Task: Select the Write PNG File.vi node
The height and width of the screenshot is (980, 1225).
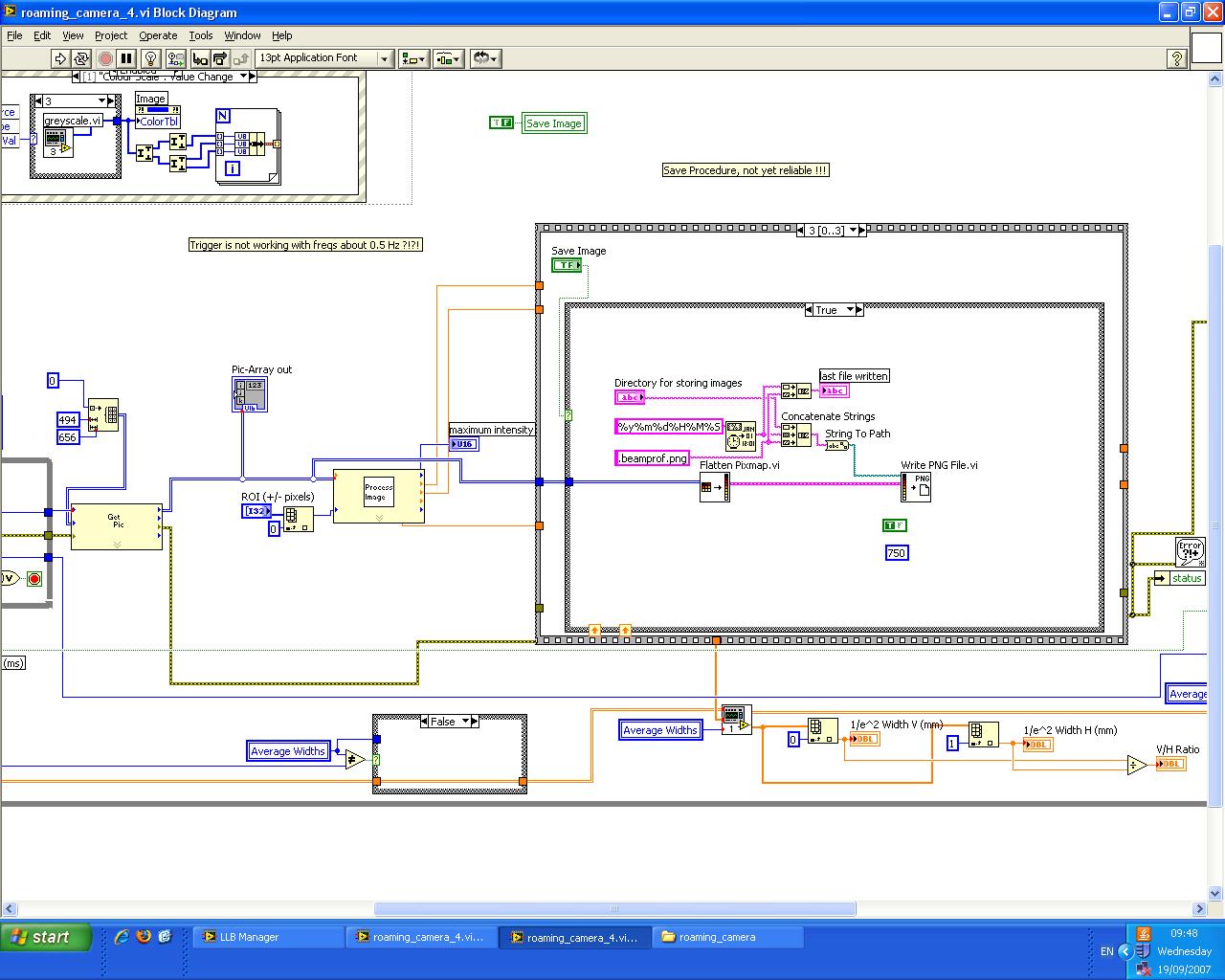Action: tap(916, 487)
